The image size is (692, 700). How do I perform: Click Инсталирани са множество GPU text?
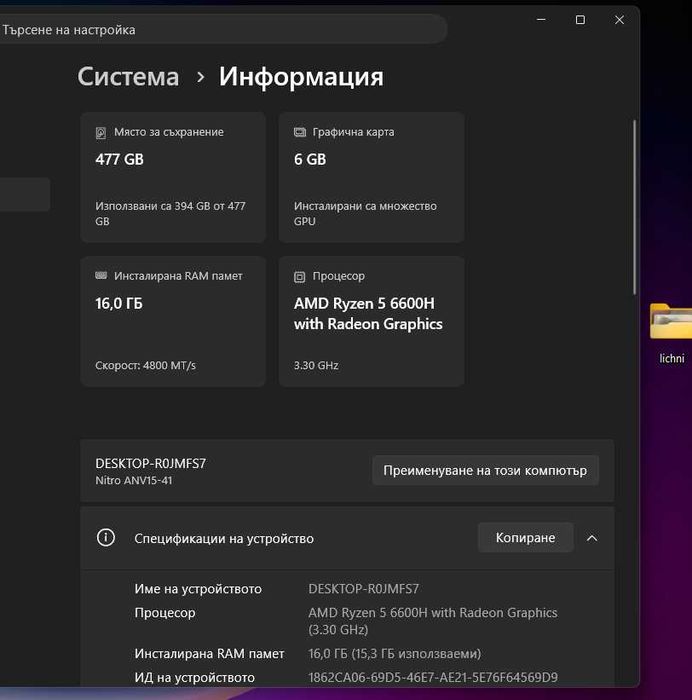(x=365, y=213)
